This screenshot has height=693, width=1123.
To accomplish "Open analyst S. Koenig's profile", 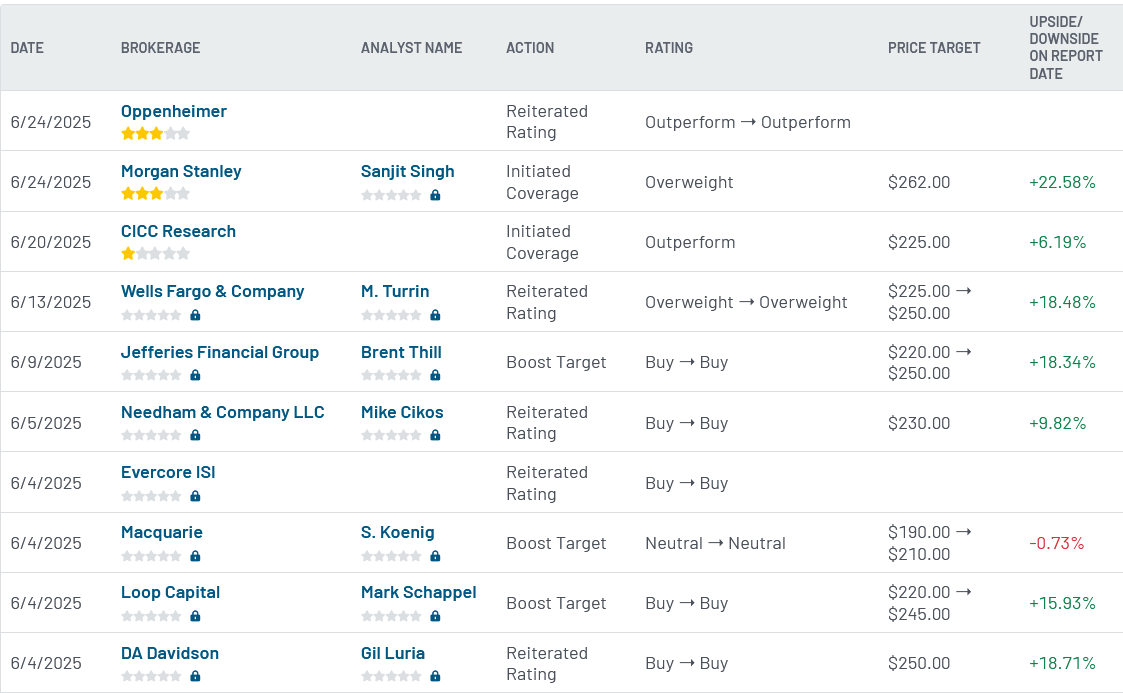I will (397, 533).
